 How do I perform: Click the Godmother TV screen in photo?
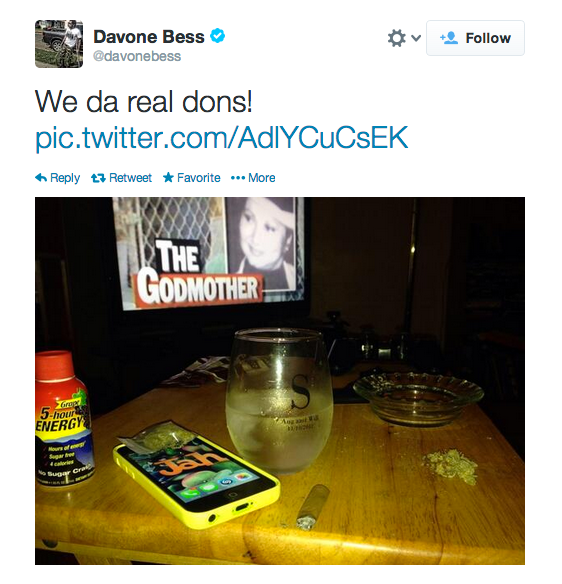point(209,253)
